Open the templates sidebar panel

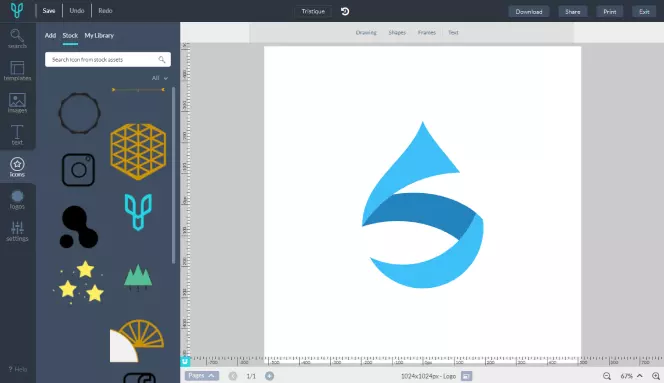click(17, 71)
